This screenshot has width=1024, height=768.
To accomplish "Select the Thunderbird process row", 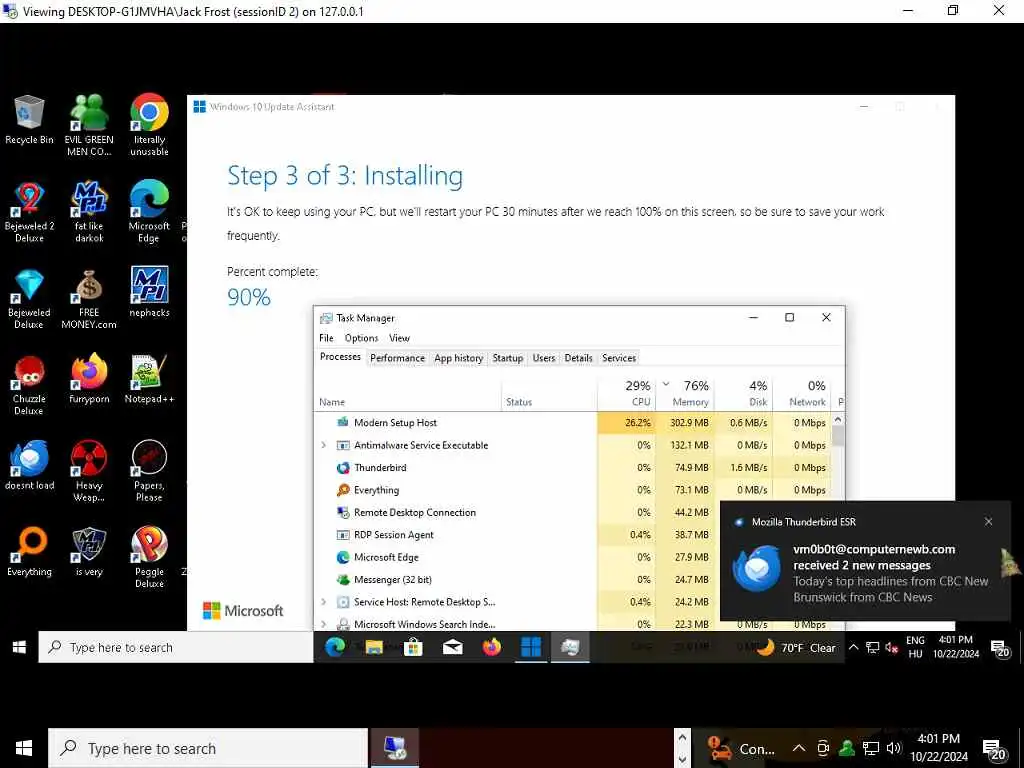I will point(573,468).
